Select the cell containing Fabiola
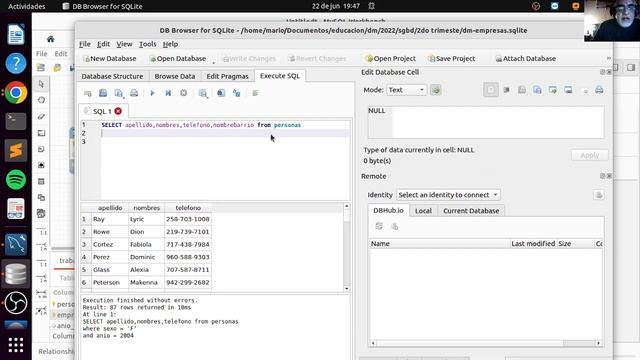This screenshot has width=640, height=360. pos(146,244)
